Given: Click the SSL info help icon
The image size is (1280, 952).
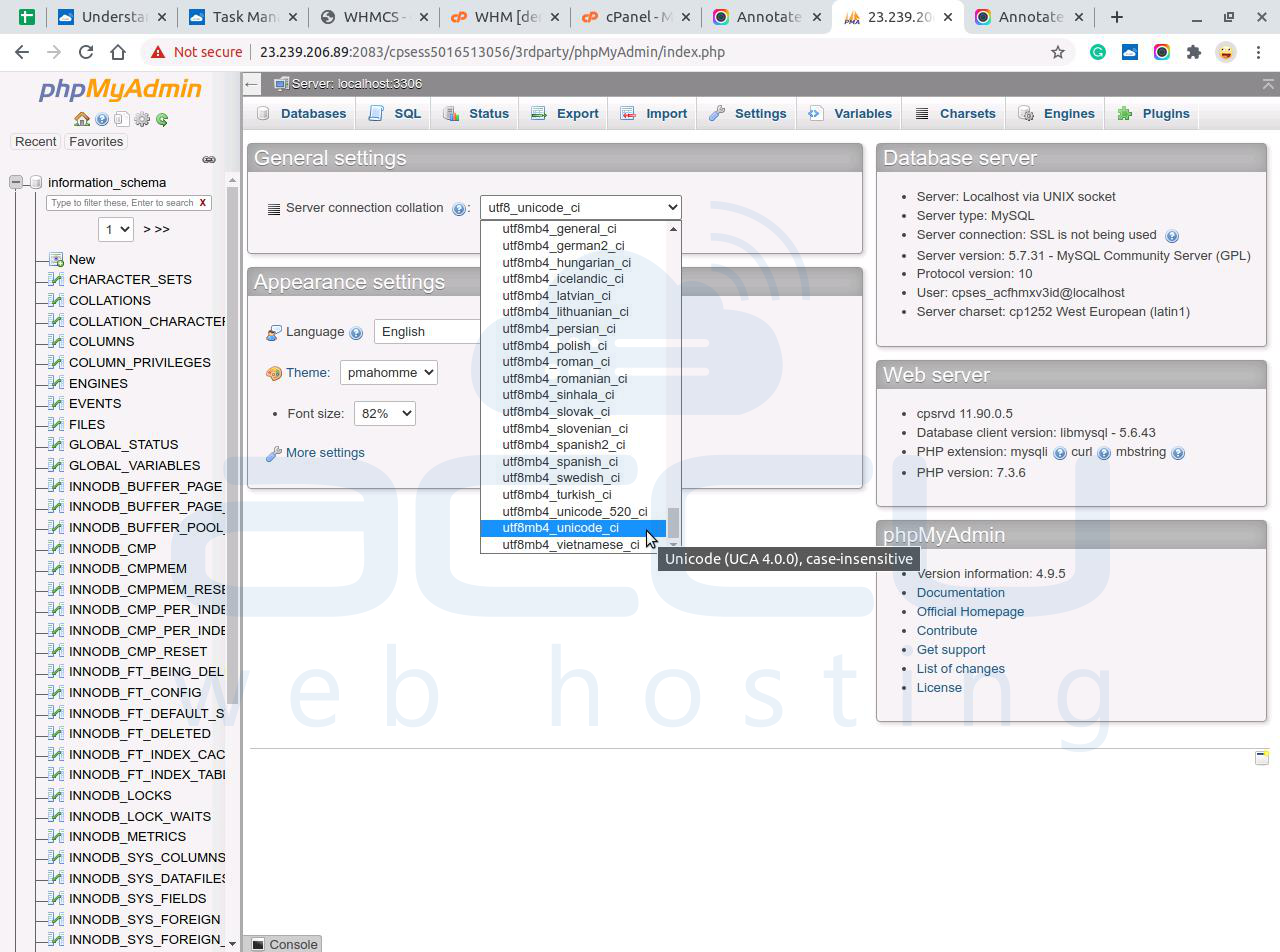Looking at the screenshot, I should [x=1172, y=236].
